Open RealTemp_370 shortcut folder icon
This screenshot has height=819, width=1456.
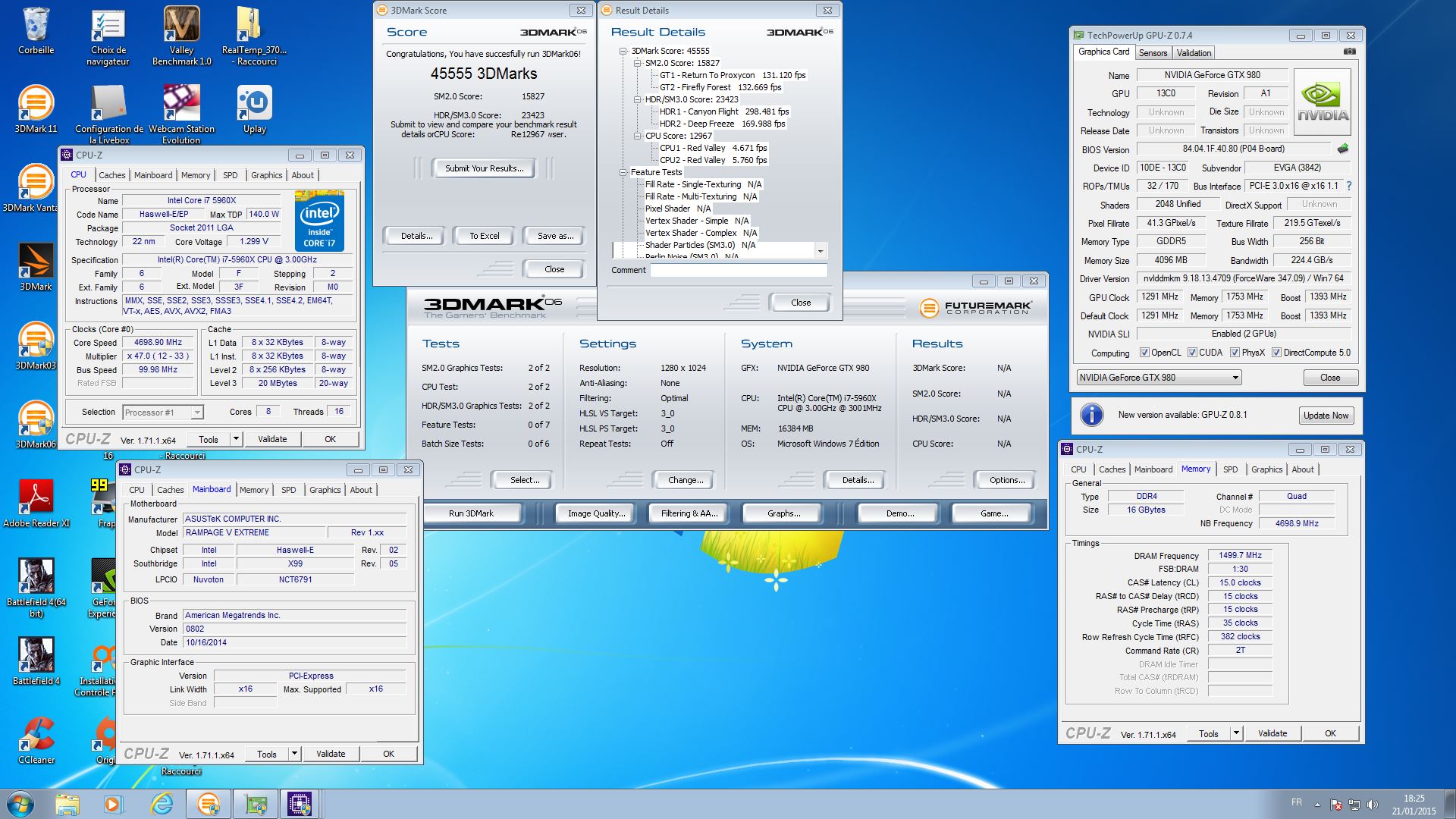pos(254,36)
